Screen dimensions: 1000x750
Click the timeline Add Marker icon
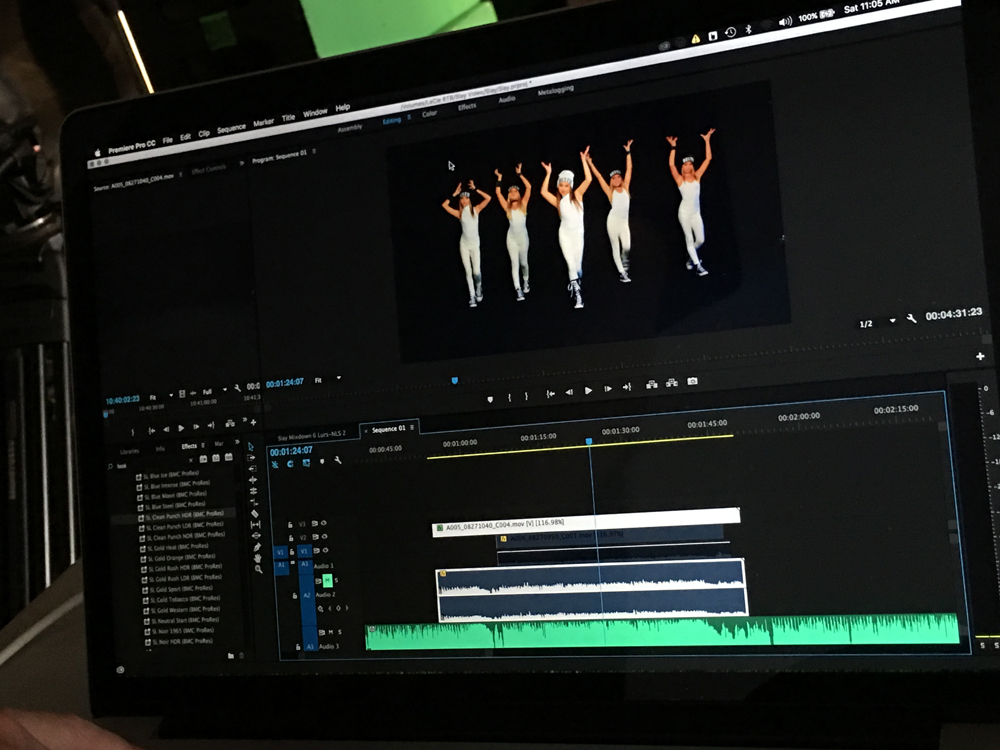coord(322,461)
